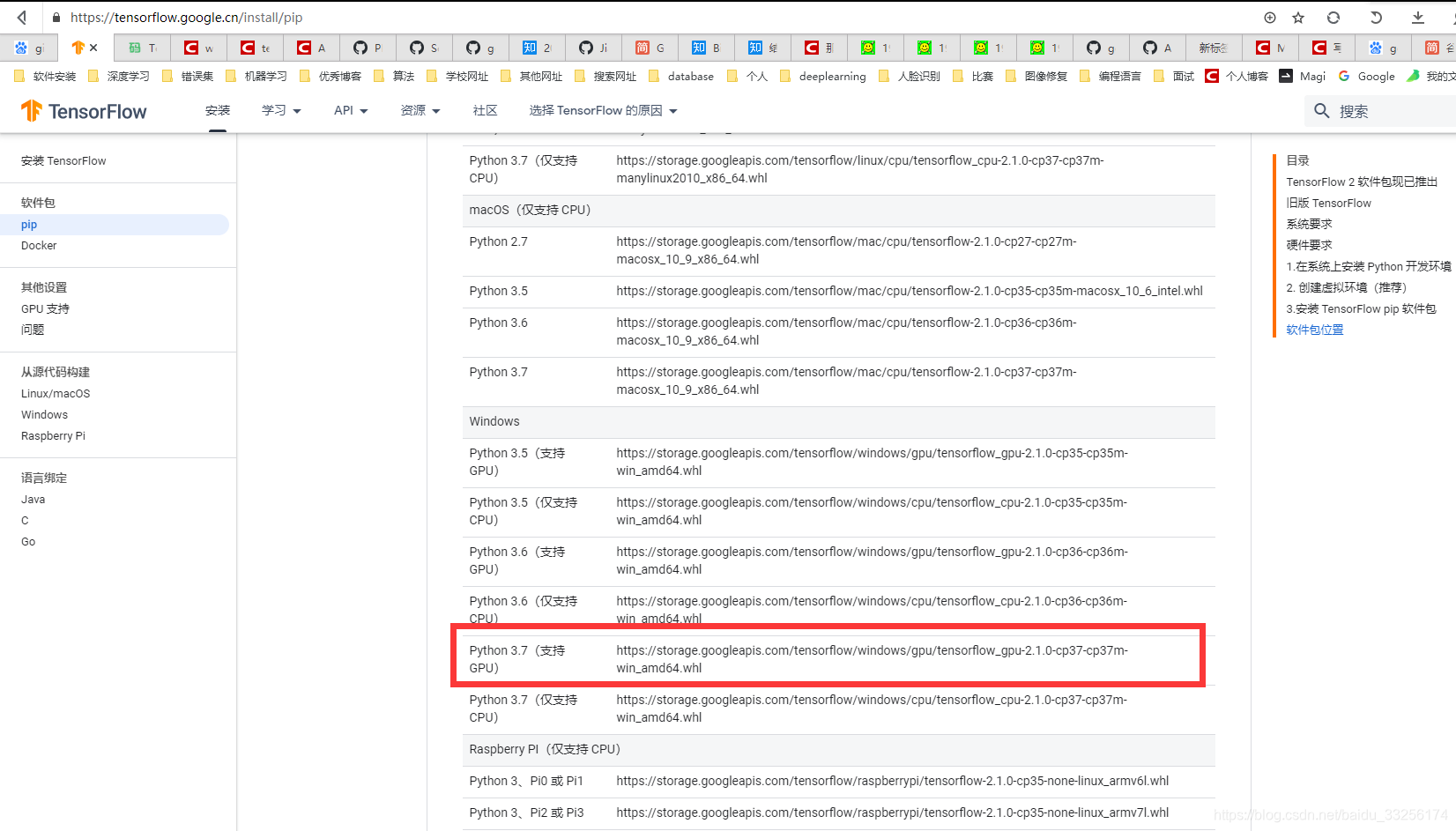The width and height of the screenshot is (1456, 831).
Task: Click the TensorFlow logo
Action: click(x=84, y=111)
